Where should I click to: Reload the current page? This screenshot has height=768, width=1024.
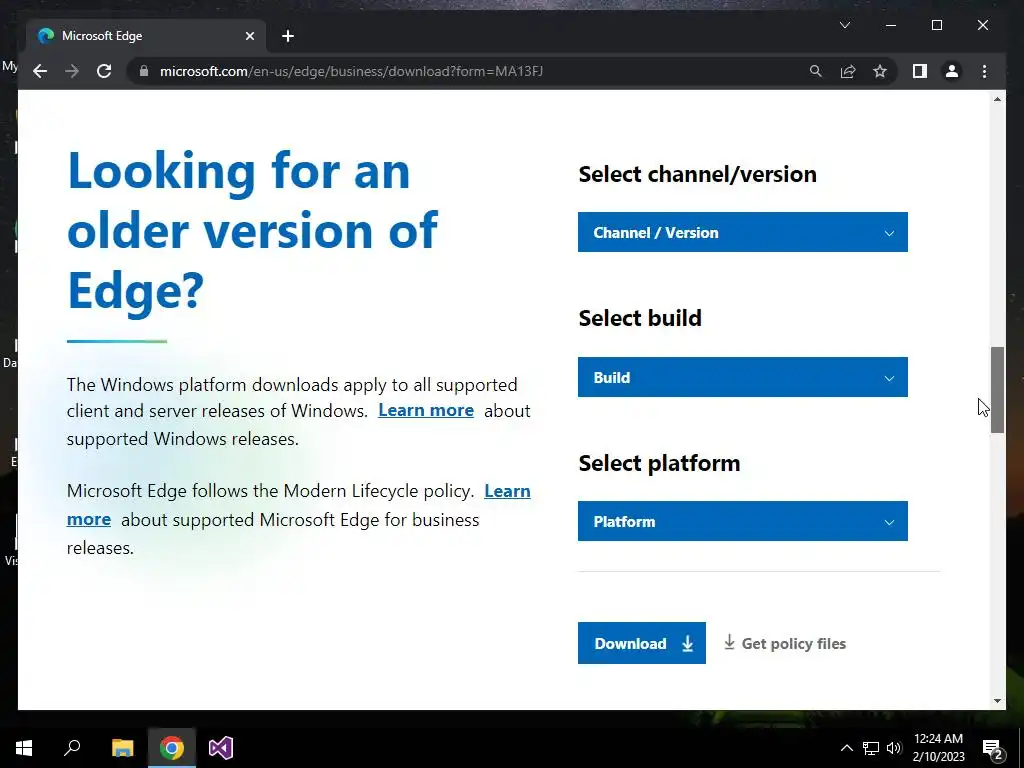pos(104,71)
